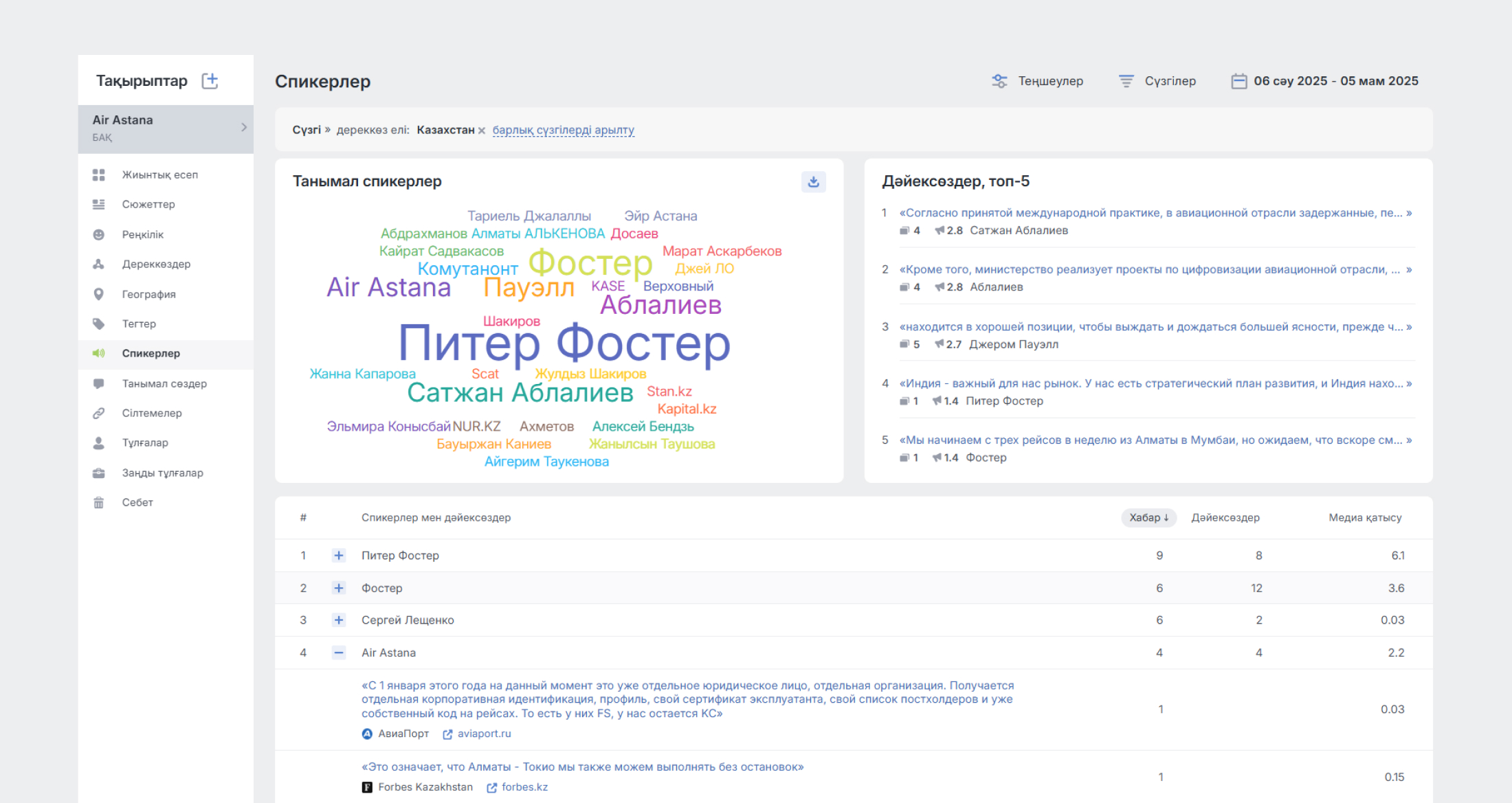Go to Жиынтық есеп section
Image resolution: width=1512 pixels, height=803 pixels.
(160, 175)
